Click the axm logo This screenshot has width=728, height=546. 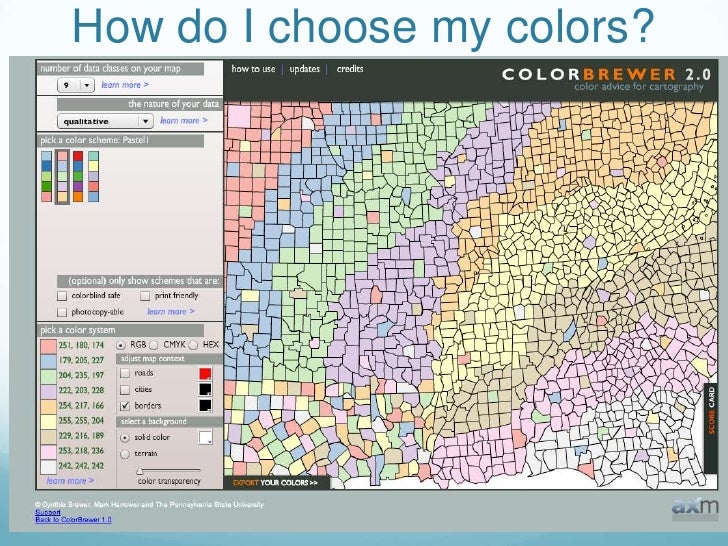tap(695, 507)
